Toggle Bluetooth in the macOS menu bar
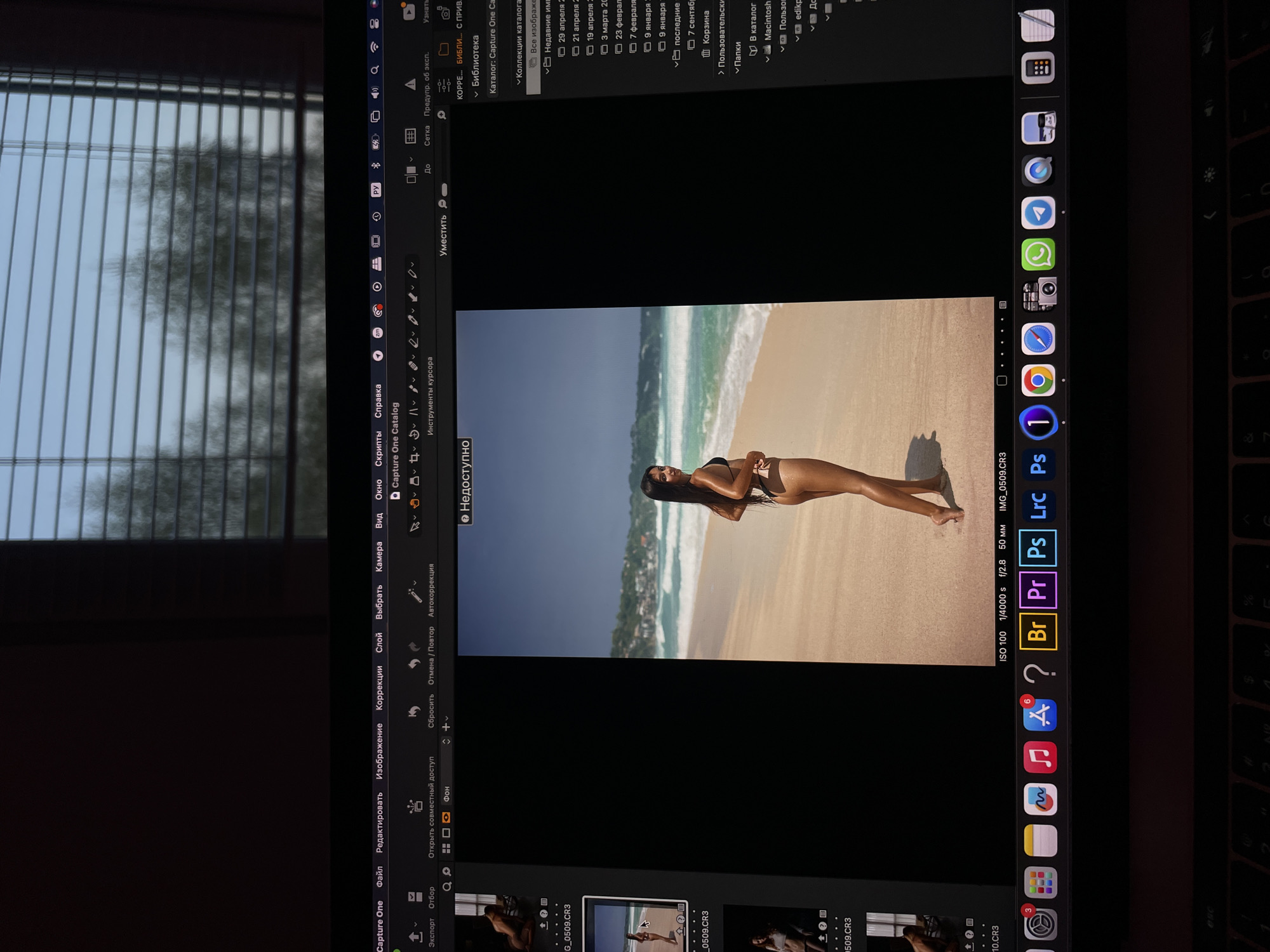 tap(376, 166)
